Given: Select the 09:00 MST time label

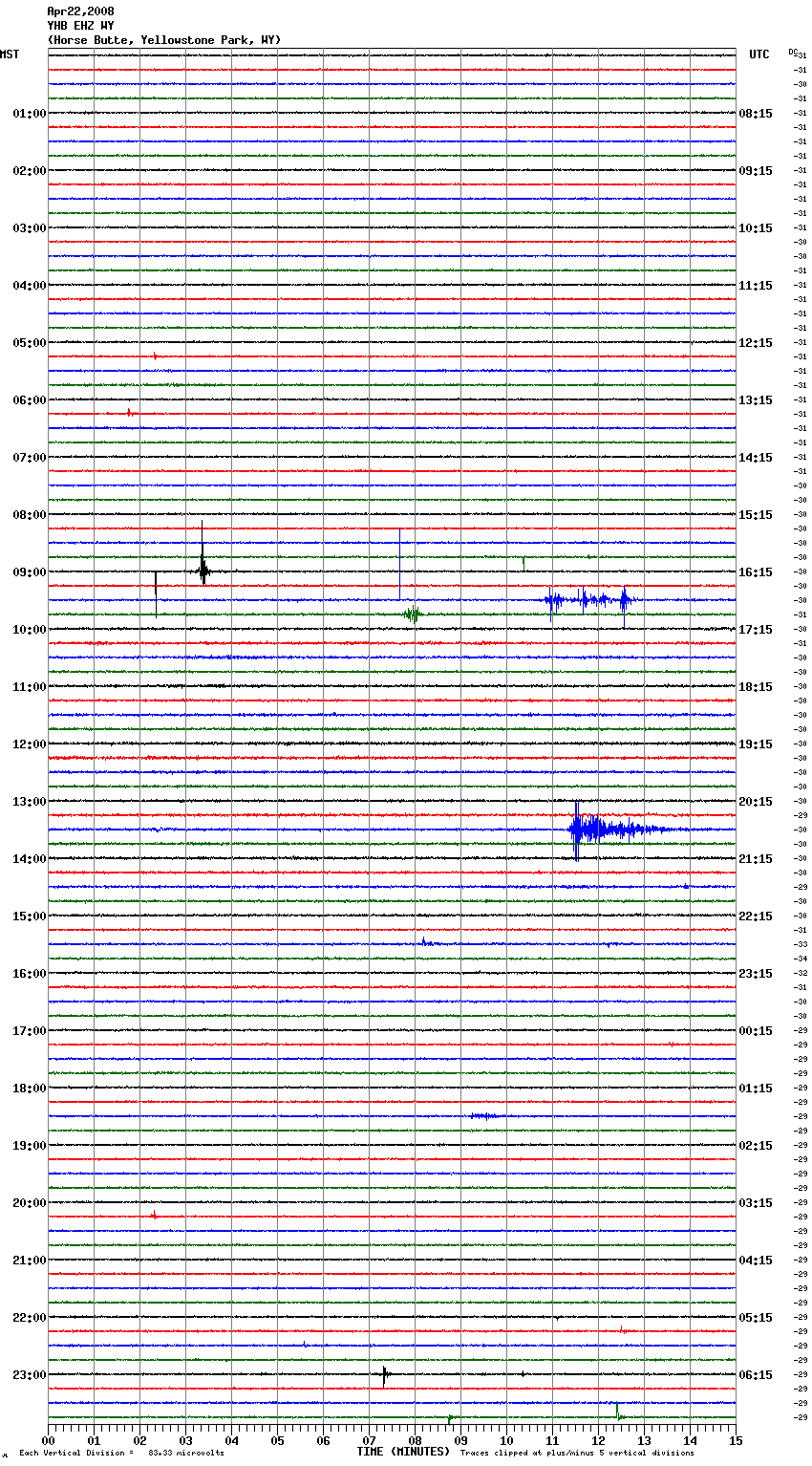Looking at the screenshot, I should click(x=29, y=572).
